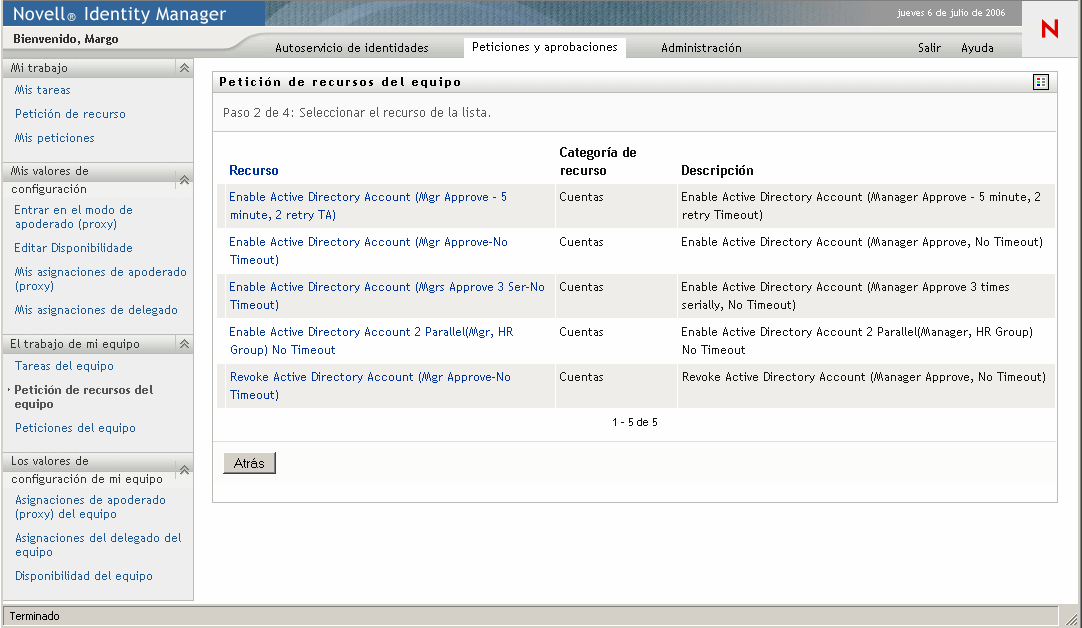
Task: Open Mis asignaciones de apoderado (proxy)
Action: [x=101, y=279]
